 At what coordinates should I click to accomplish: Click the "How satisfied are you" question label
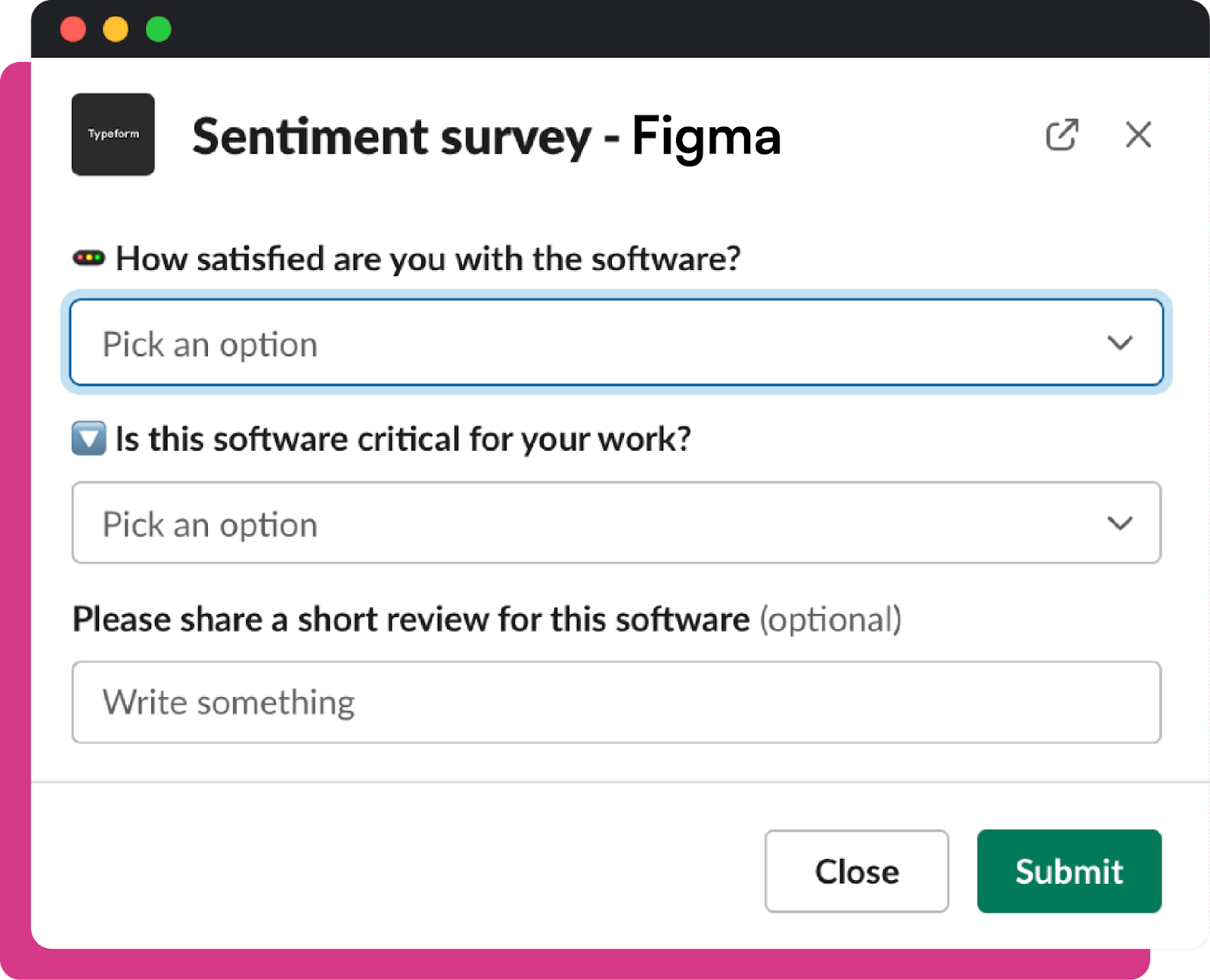tap(428, 259)
